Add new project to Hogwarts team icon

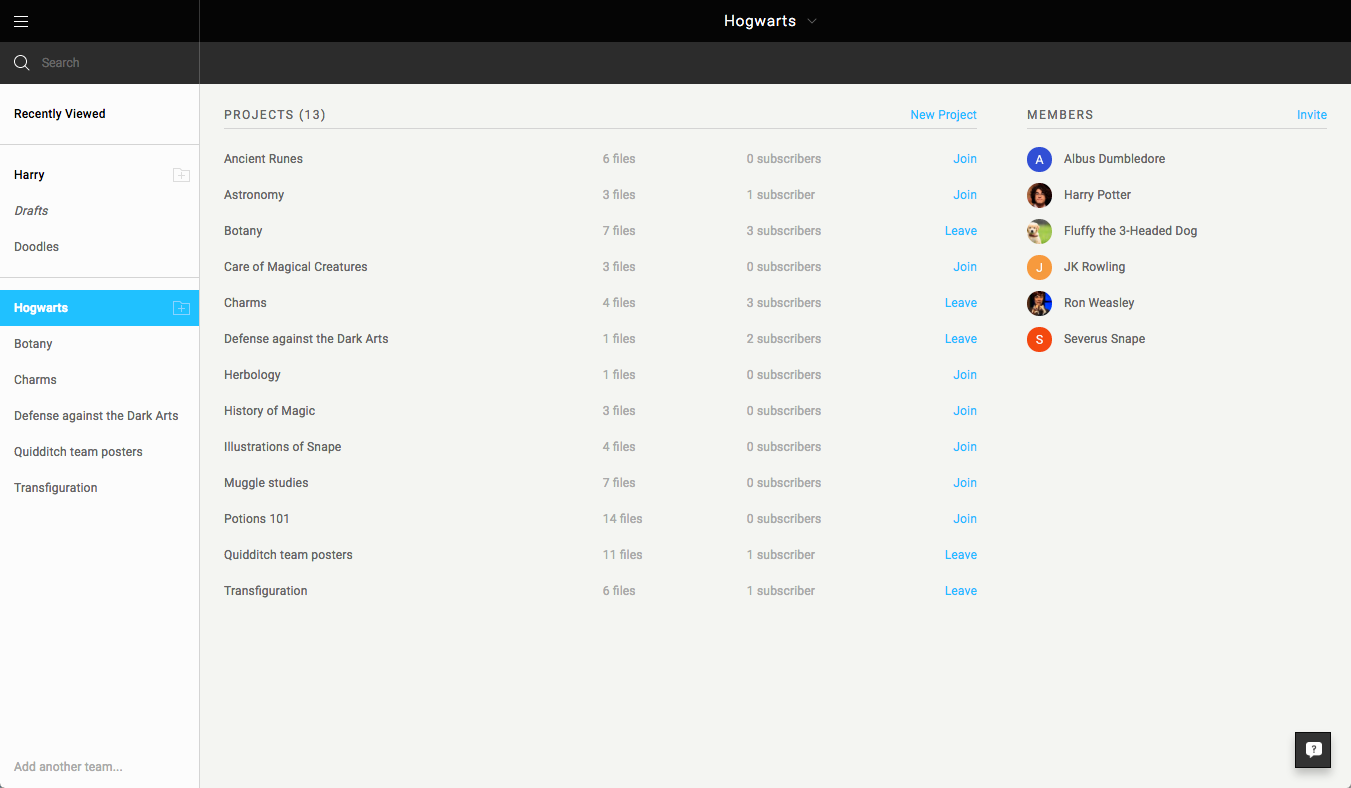[181, 308]
